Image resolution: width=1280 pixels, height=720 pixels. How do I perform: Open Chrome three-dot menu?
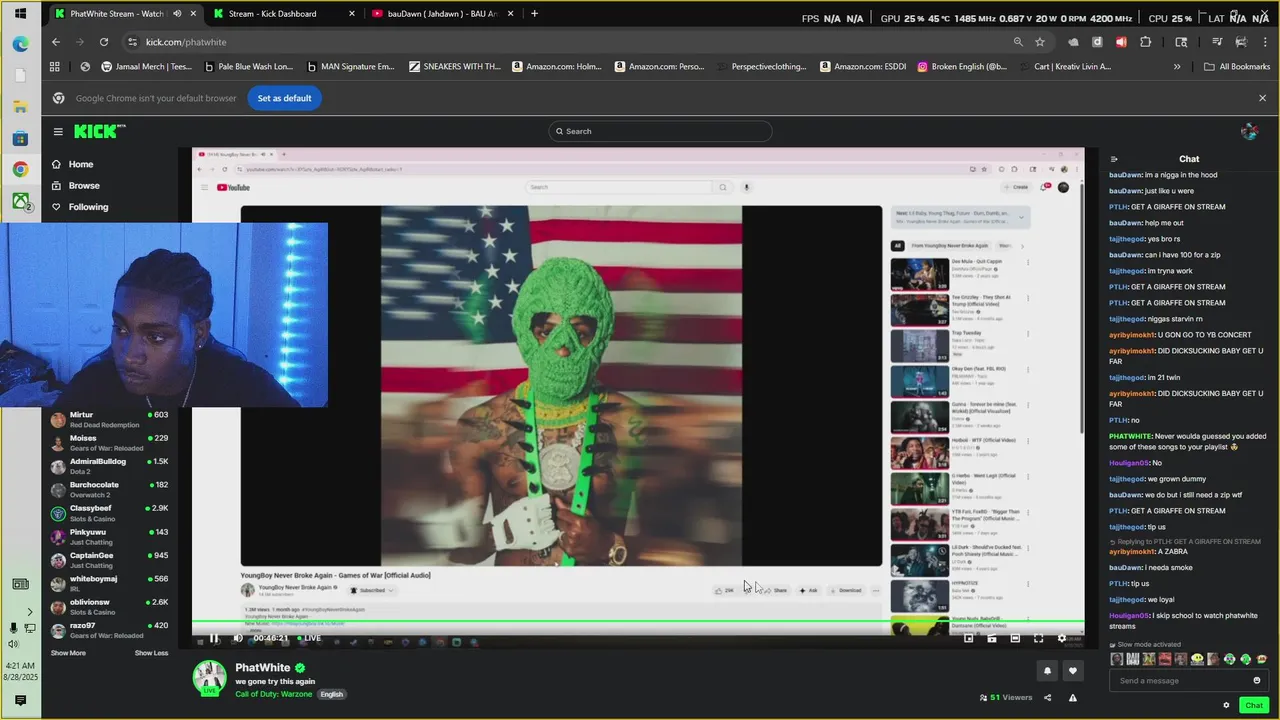click(x=1264, y=42)
